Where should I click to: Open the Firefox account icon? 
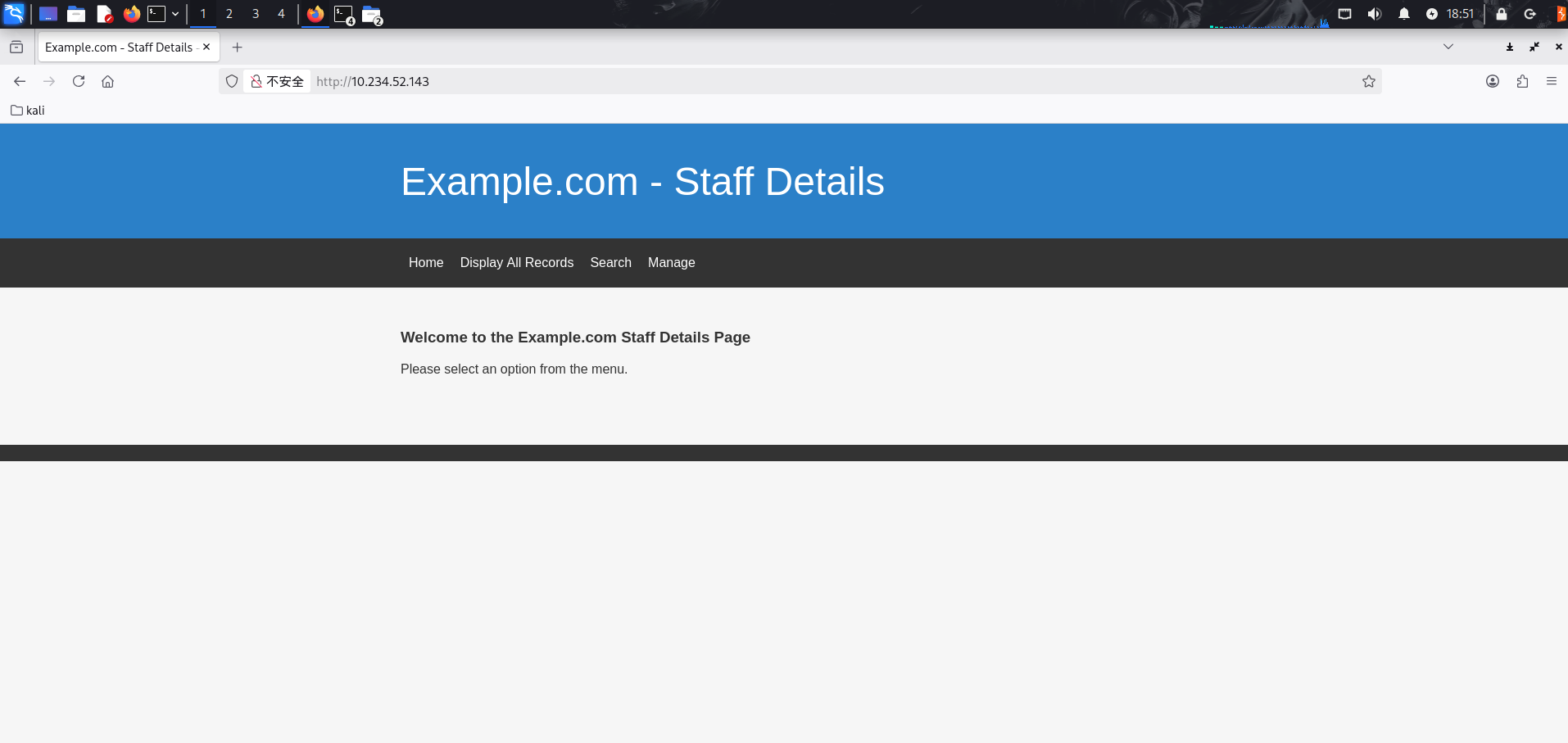point(1492,81)
